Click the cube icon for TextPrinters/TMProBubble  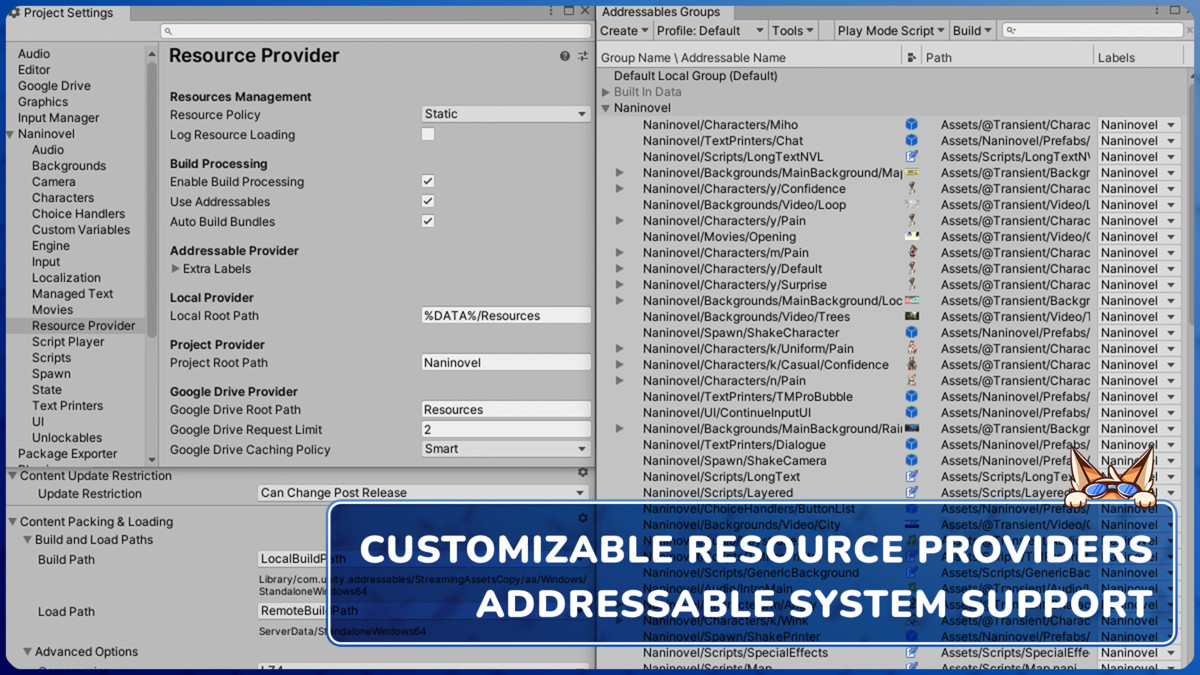(x=912, y=397)
